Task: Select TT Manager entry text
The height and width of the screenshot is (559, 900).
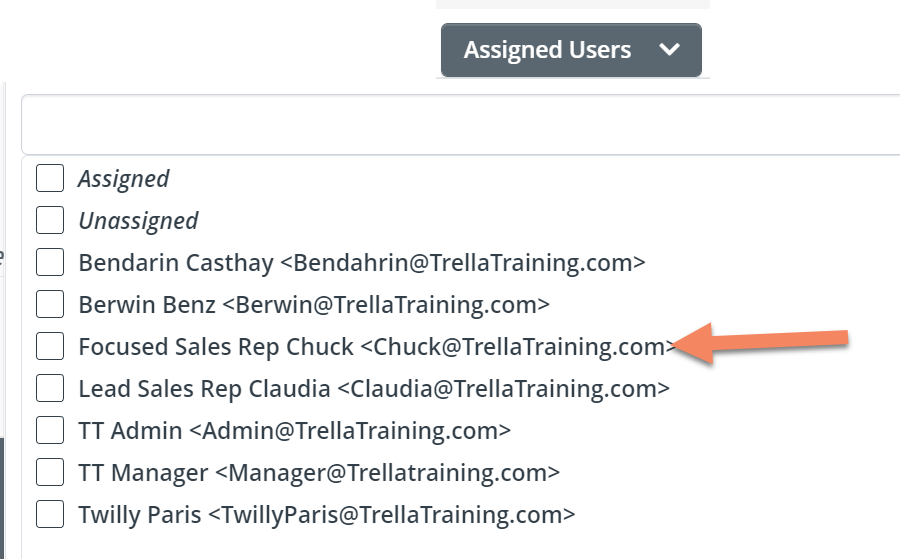Action: click(319, 473)
